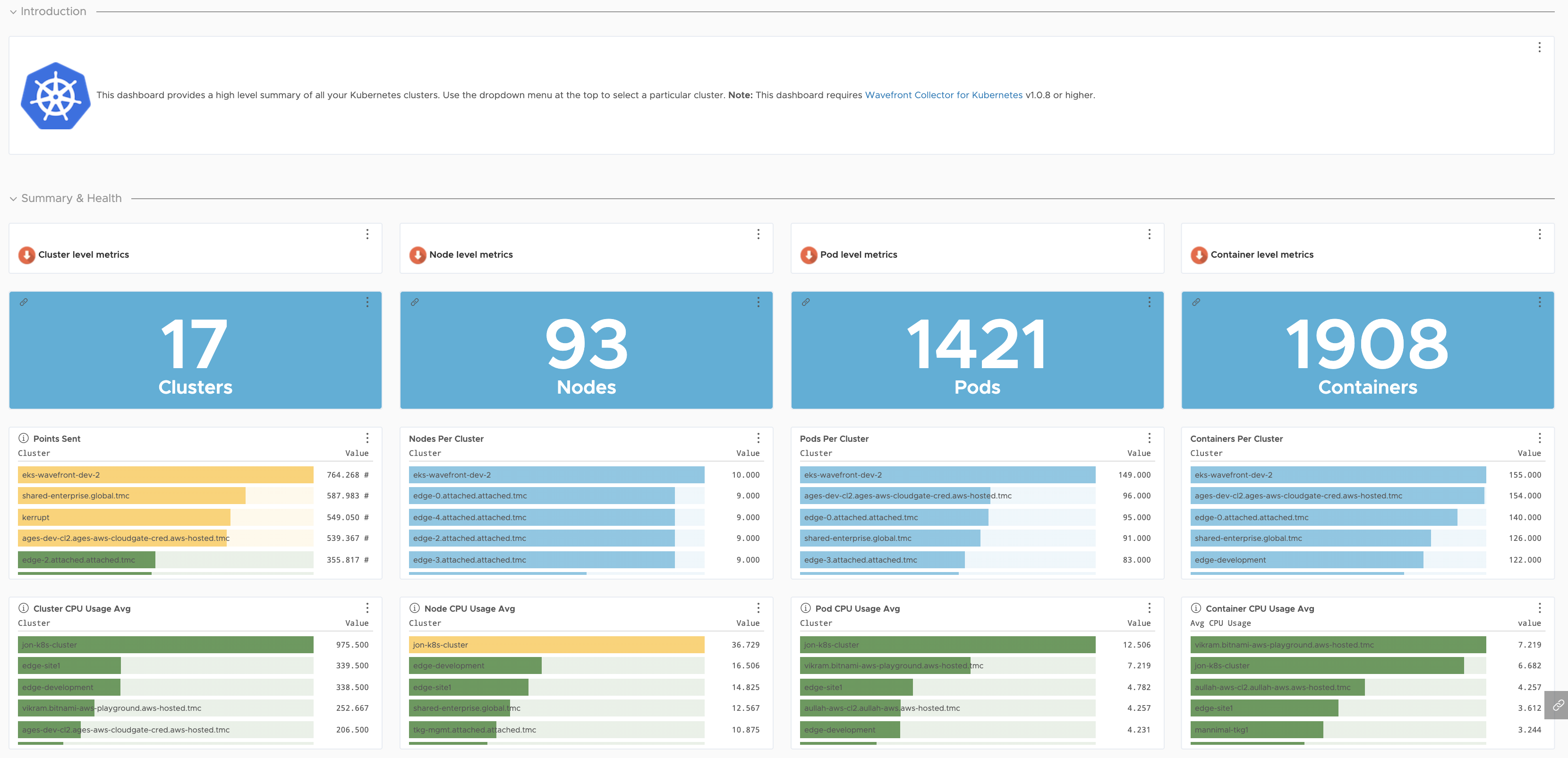Show info for Points Sent chart
The image size is (1568, 758).
pyautogui.click(x=24, y=438)
